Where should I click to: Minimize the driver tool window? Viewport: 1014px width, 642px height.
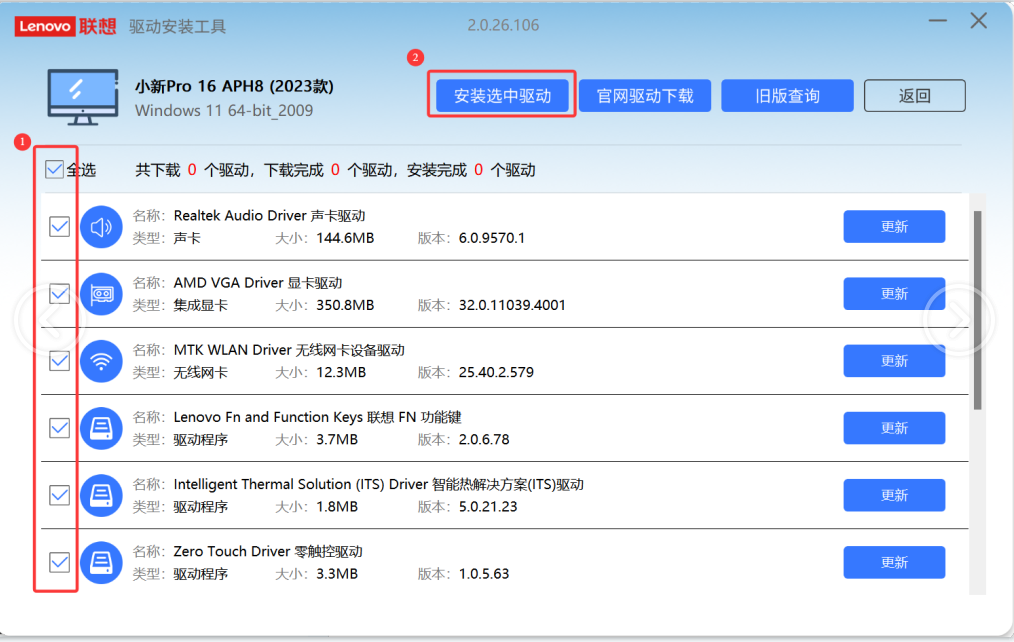(x=938, y=21)
